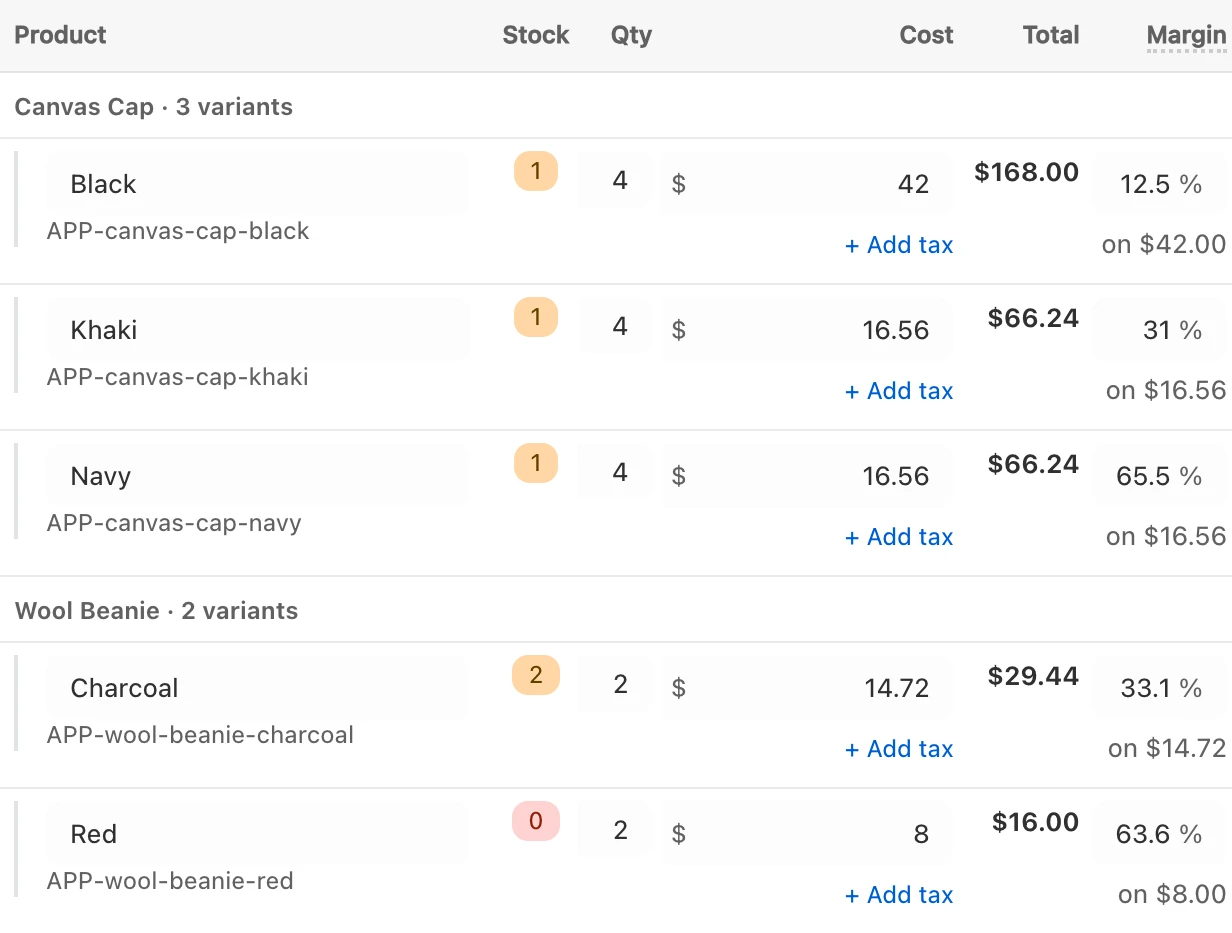Click the Qty column header
The width and height of the screenshot is (1232, 933).
631,35
